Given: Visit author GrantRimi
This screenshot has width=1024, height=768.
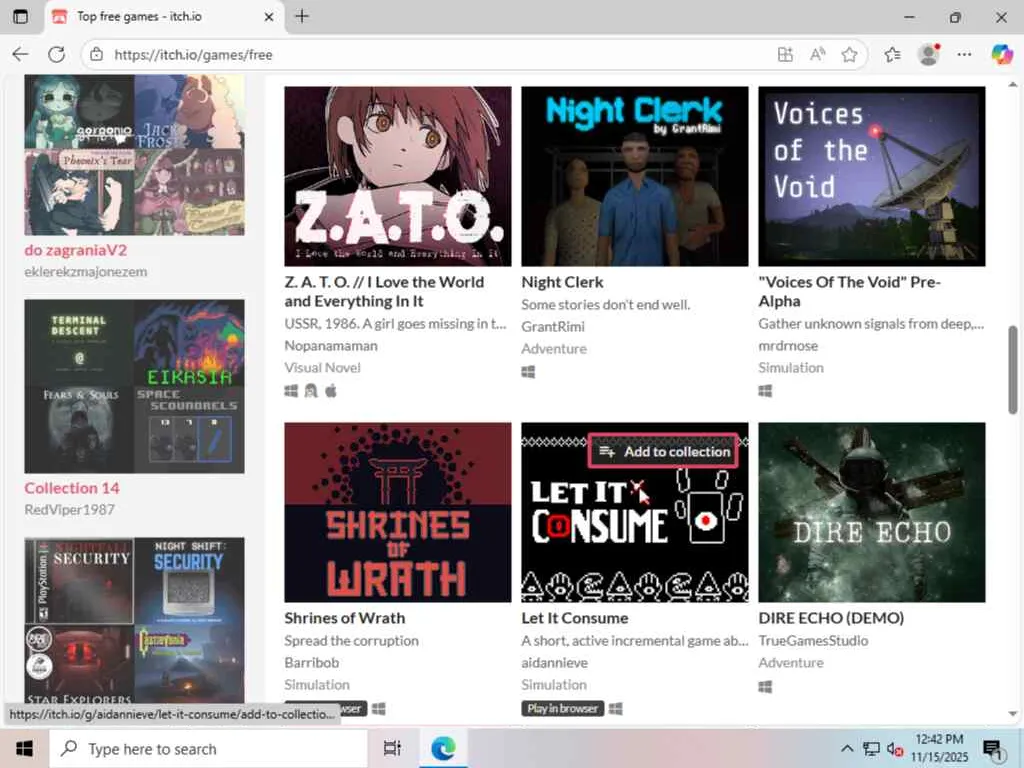Looking at the screenshot, I should tap(553, 327).
